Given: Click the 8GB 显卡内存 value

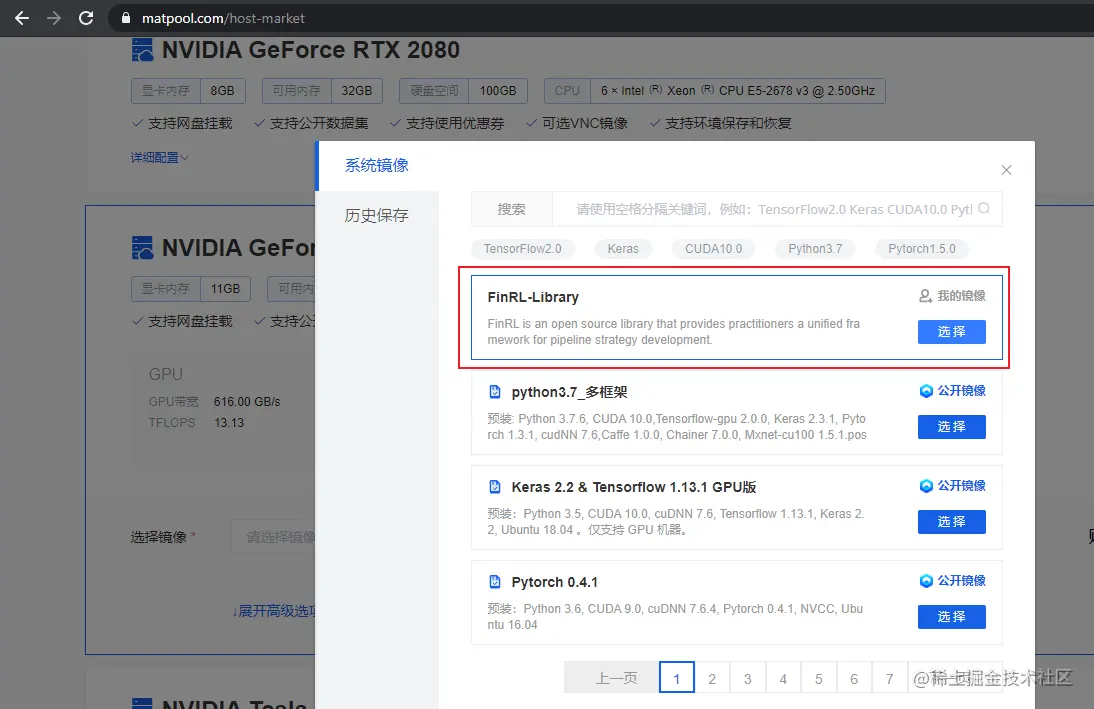Looking at the screenshot, I should point(222,91).
